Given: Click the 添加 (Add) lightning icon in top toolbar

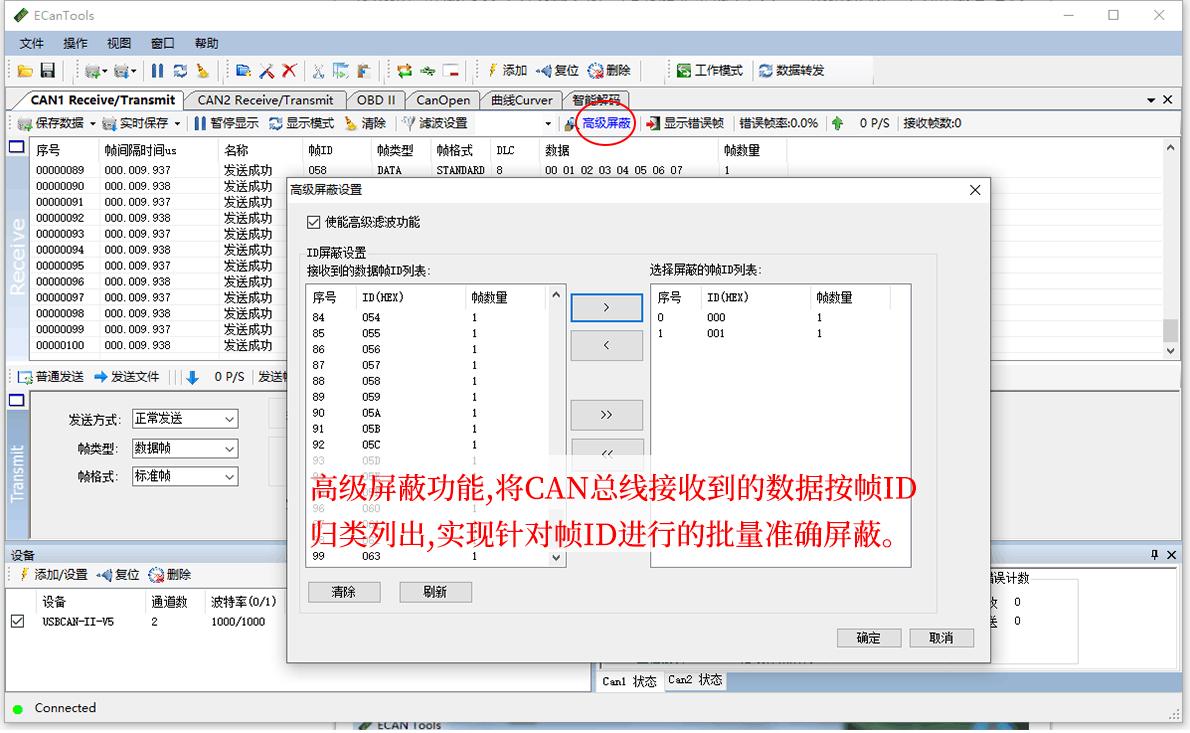Looking at the screenshot, I should [x=507, y=71].
